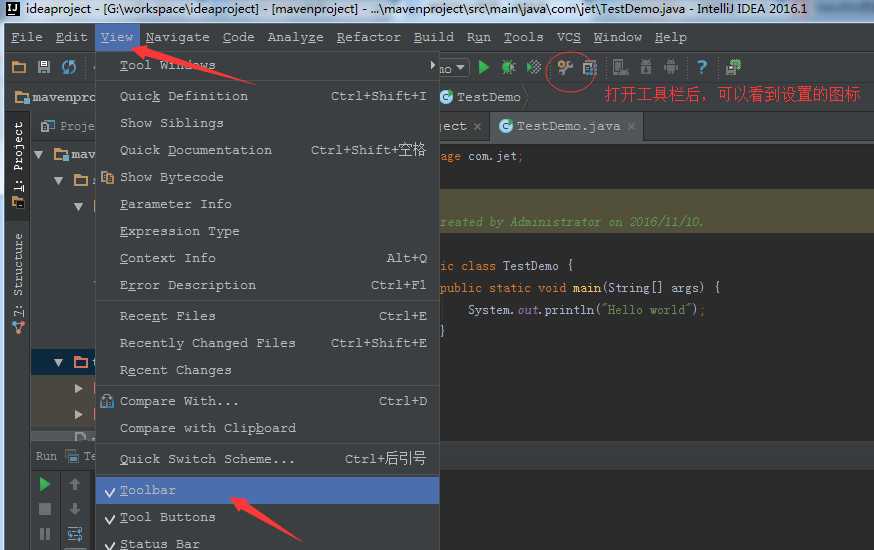
Task: Choose Expression Type menu entry
Action: [268, 231]
